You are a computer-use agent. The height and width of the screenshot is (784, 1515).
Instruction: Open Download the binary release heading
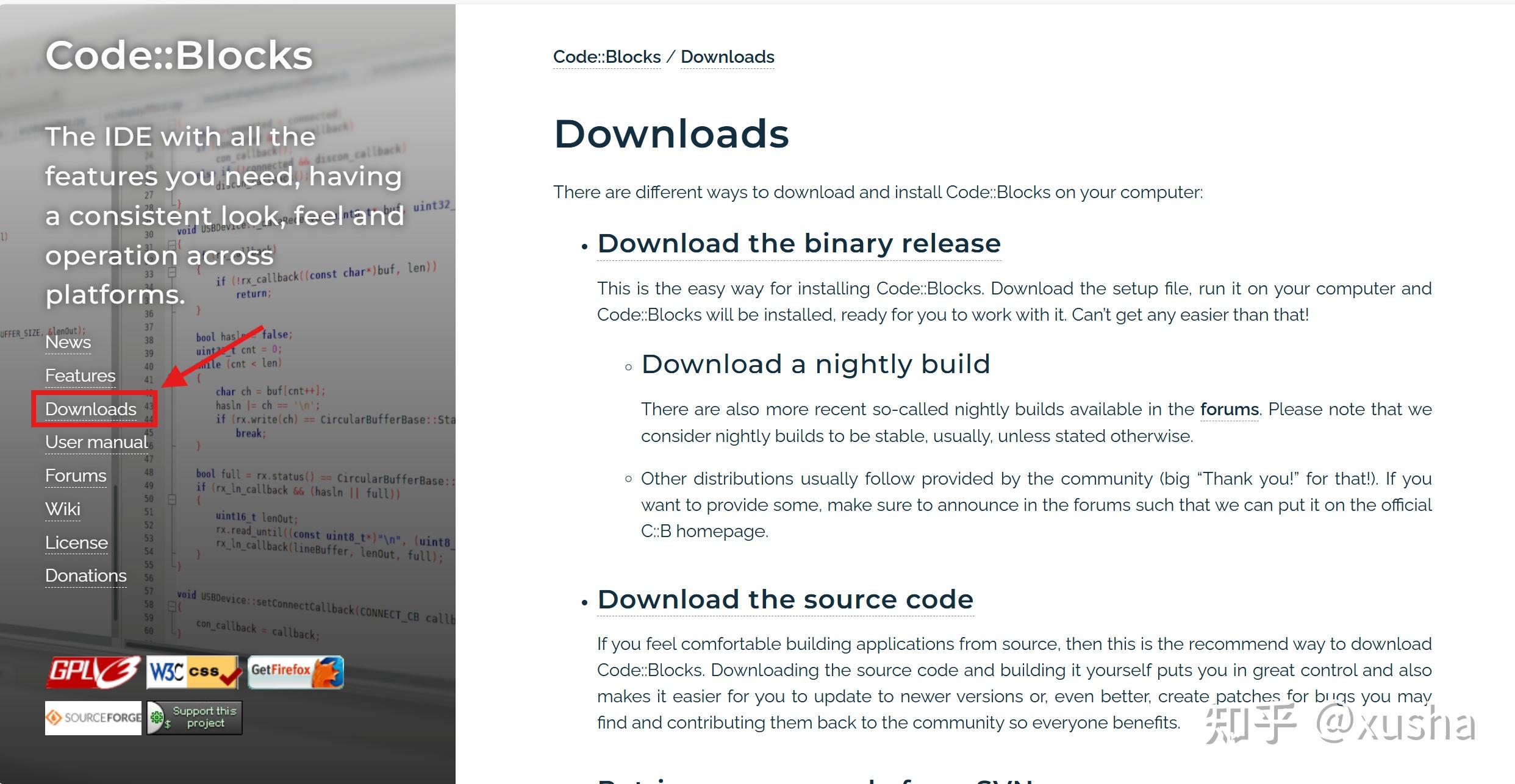click(x=799, y=243)
